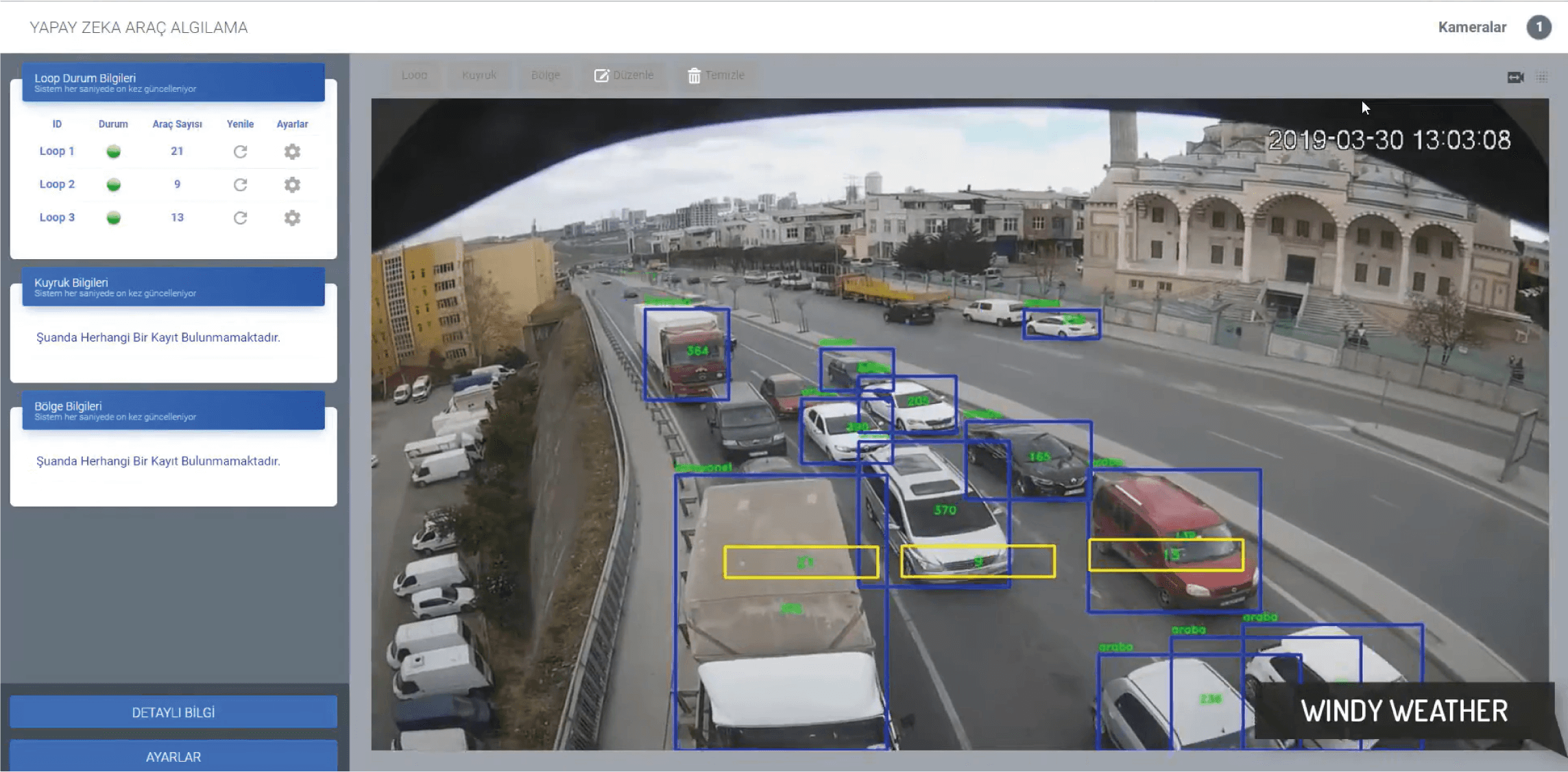Click Loop 2 vehicle count 9
This screenshot has height=772, width=1568.
(177, 184)
